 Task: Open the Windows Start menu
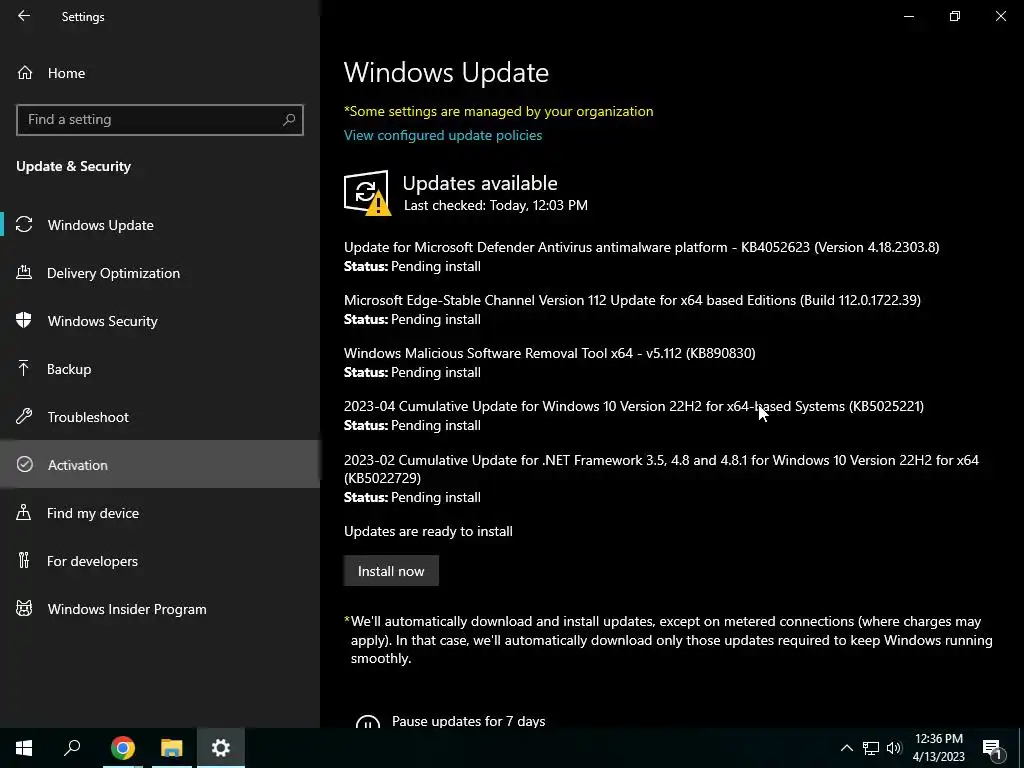click(x=24, y=748)
